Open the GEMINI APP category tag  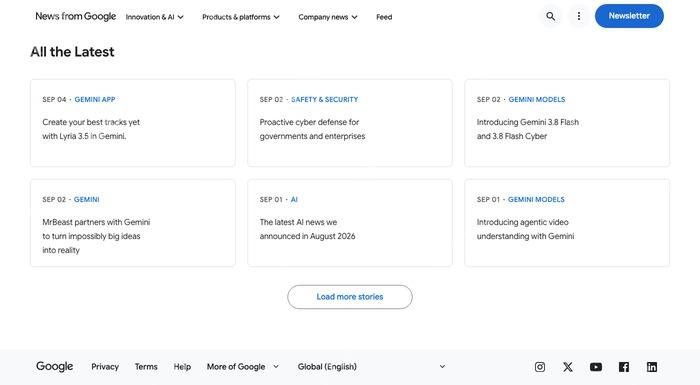coord(95,99)
